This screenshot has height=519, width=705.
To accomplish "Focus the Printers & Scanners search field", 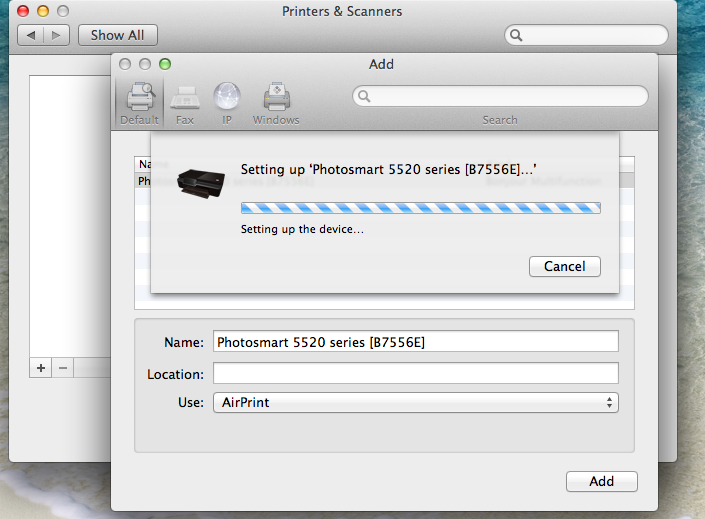I will pyautogui.click(x=586, y=35).
